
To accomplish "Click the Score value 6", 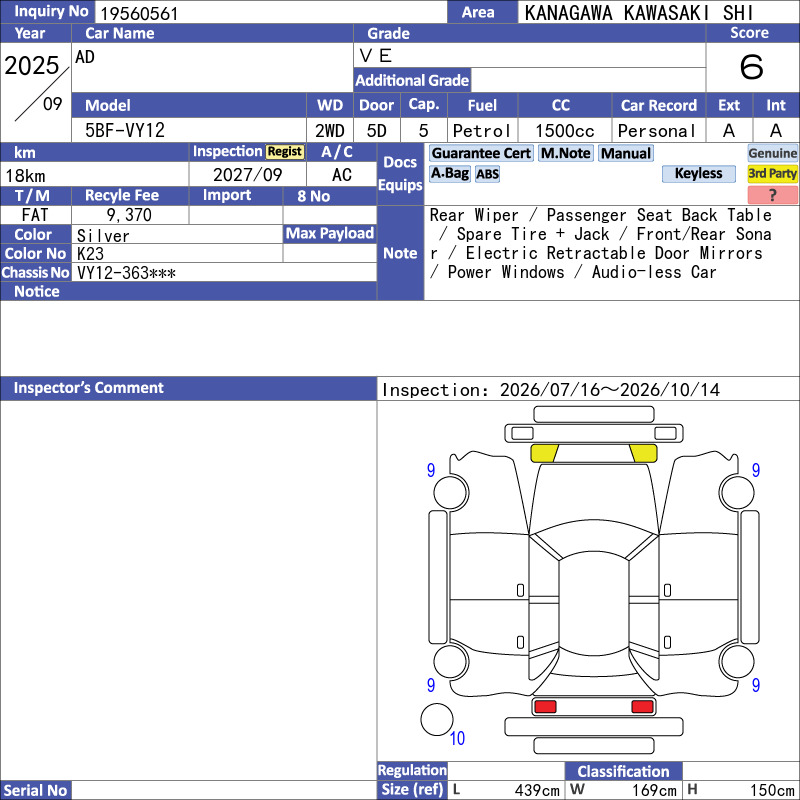I will point(752,67).
